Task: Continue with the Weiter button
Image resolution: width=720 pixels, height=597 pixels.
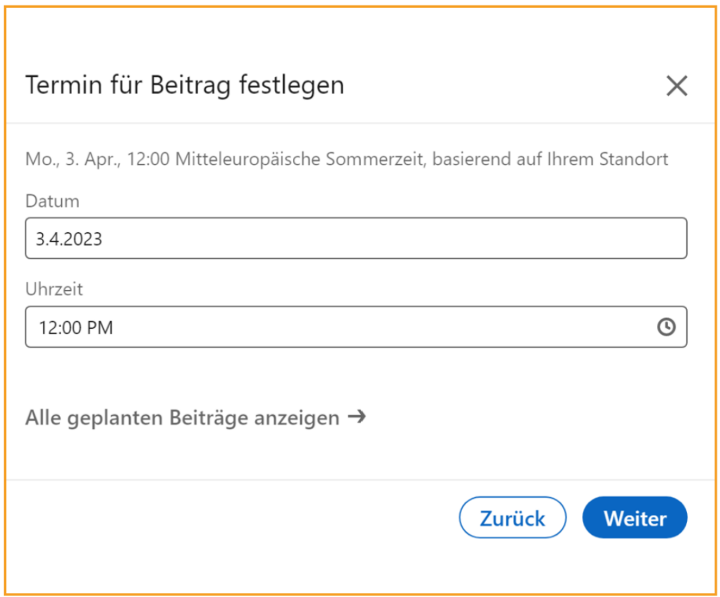Action: (x=635, y=518)
